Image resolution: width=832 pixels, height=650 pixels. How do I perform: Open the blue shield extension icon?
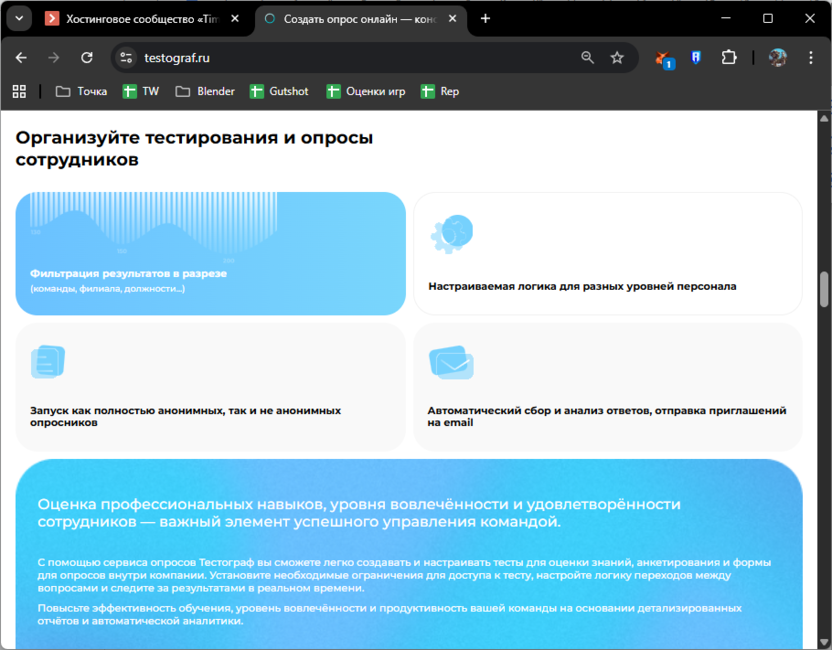695,58
